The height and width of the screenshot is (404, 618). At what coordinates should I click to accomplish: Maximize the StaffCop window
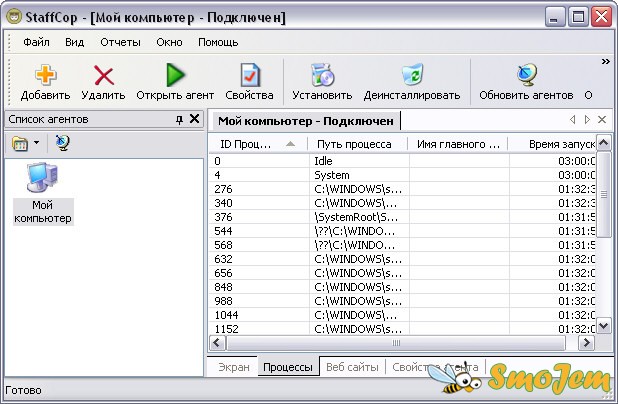point(578,17)
